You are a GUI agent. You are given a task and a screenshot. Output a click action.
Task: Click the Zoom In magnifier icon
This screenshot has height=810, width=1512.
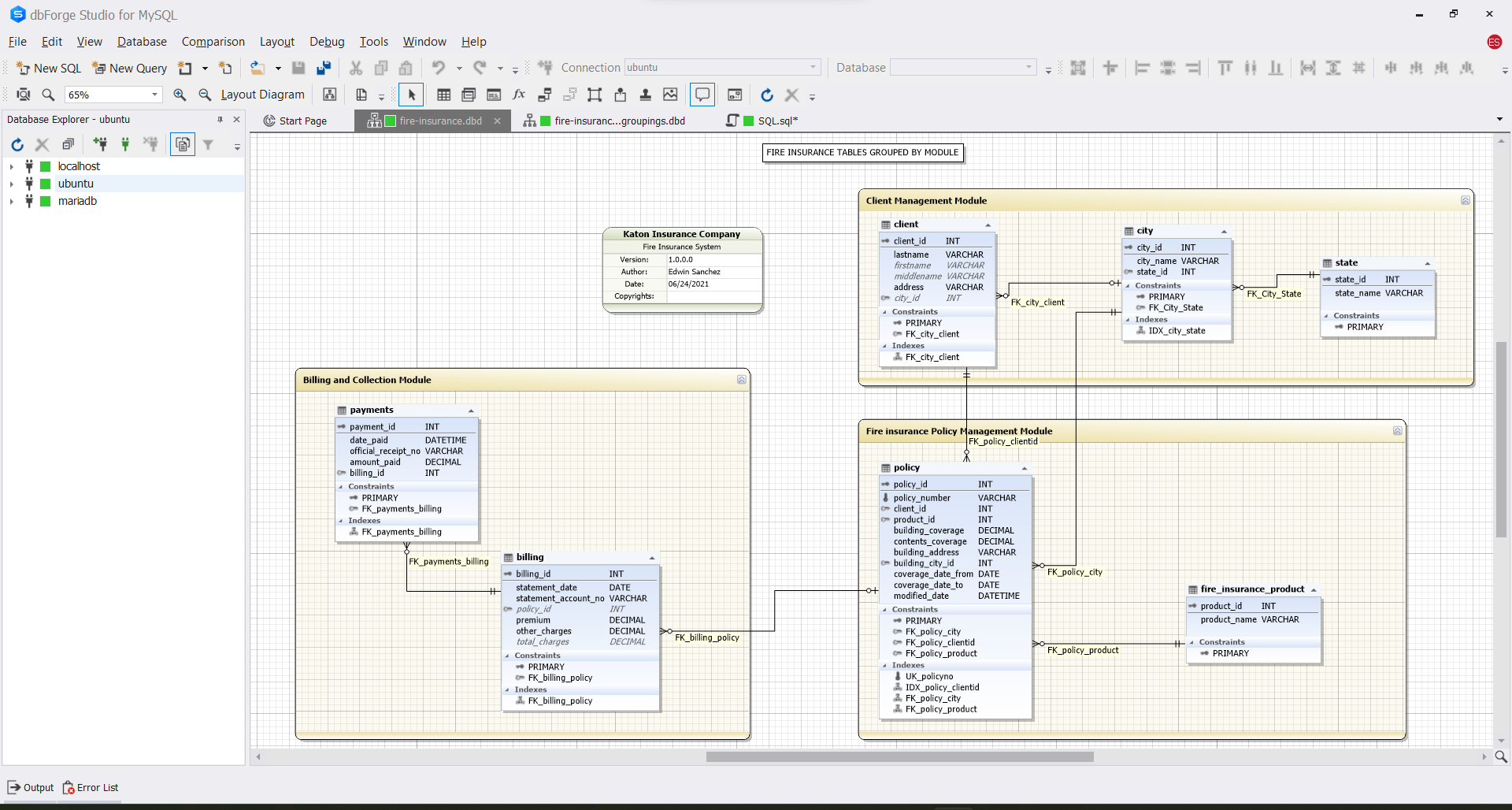[x=180, y=95]
